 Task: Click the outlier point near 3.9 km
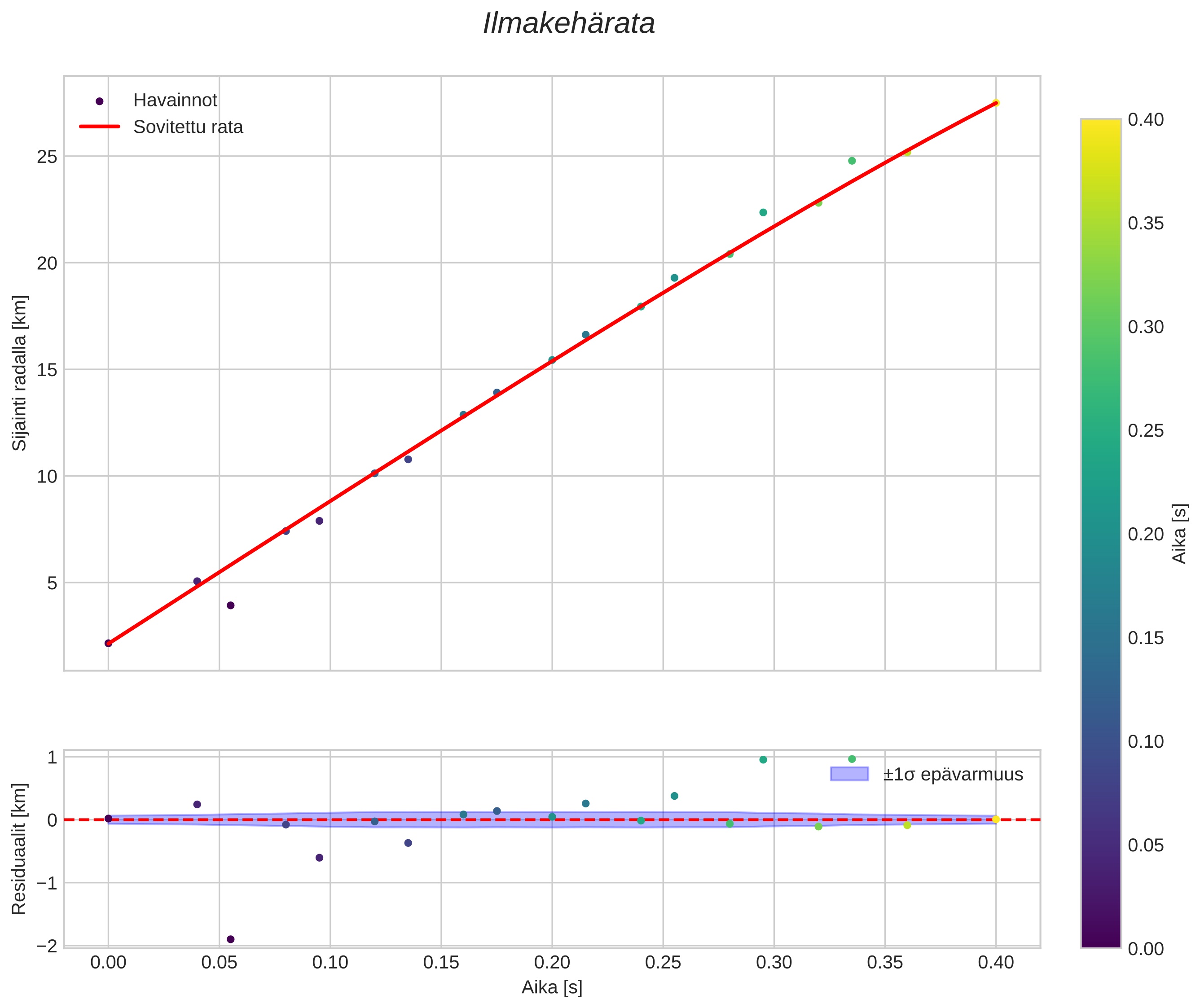coord(230,605)
